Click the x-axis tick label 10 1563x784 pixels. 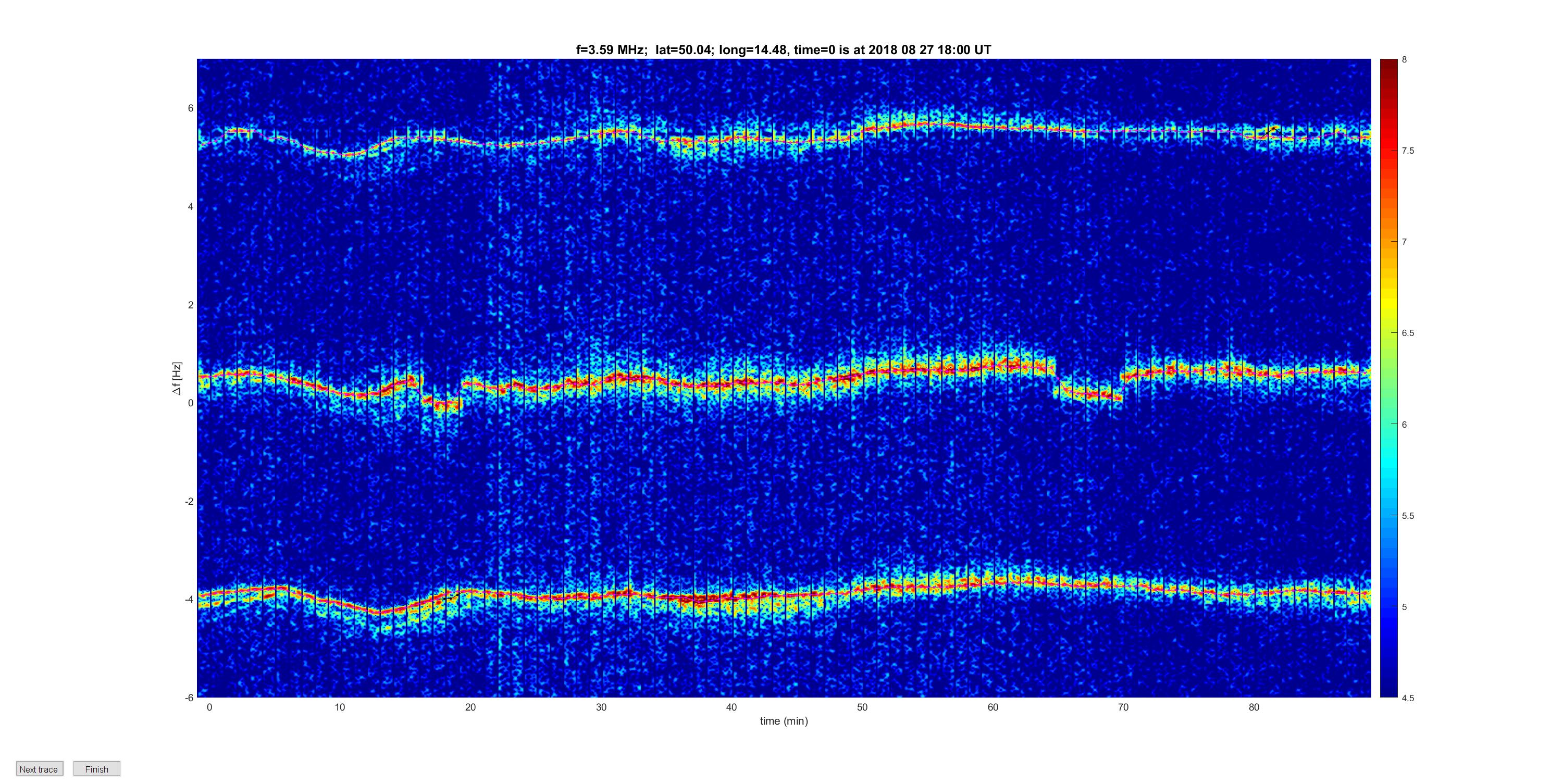tap(340, 707)
